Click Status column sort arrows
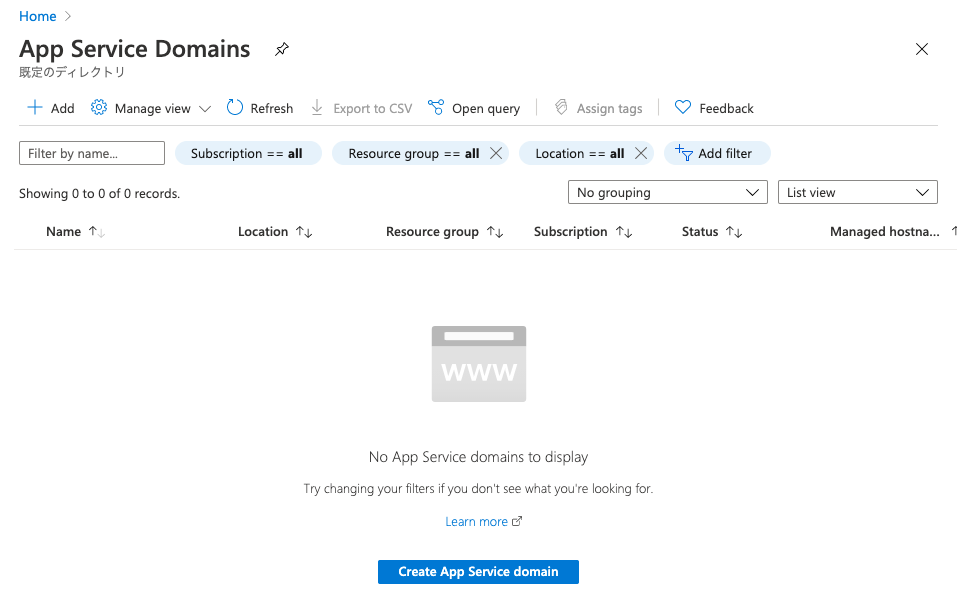 [x=734, y=232]
